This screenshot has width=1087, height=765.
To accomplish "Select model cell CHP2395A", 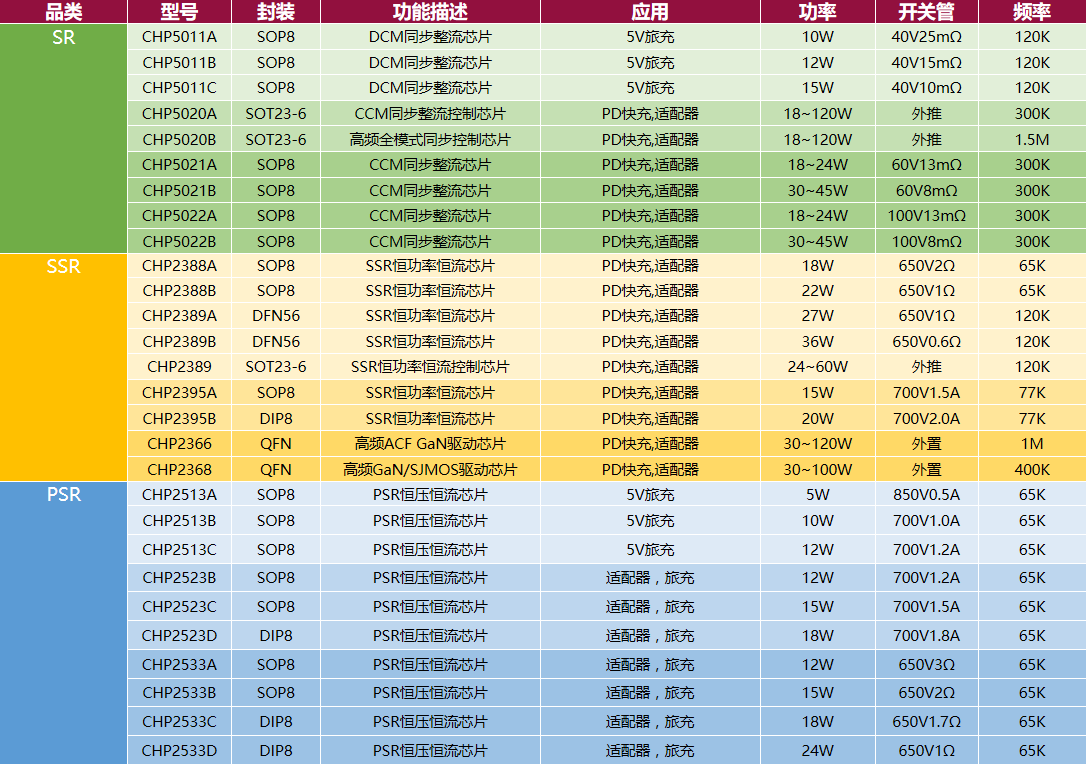I will (180, 393).
